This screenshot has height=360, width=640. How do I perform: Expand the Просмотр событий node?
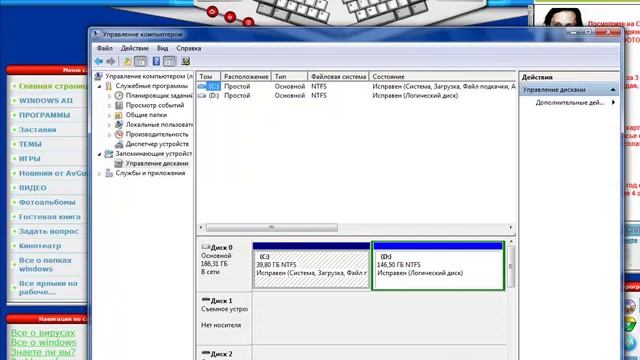click(109, 106)
